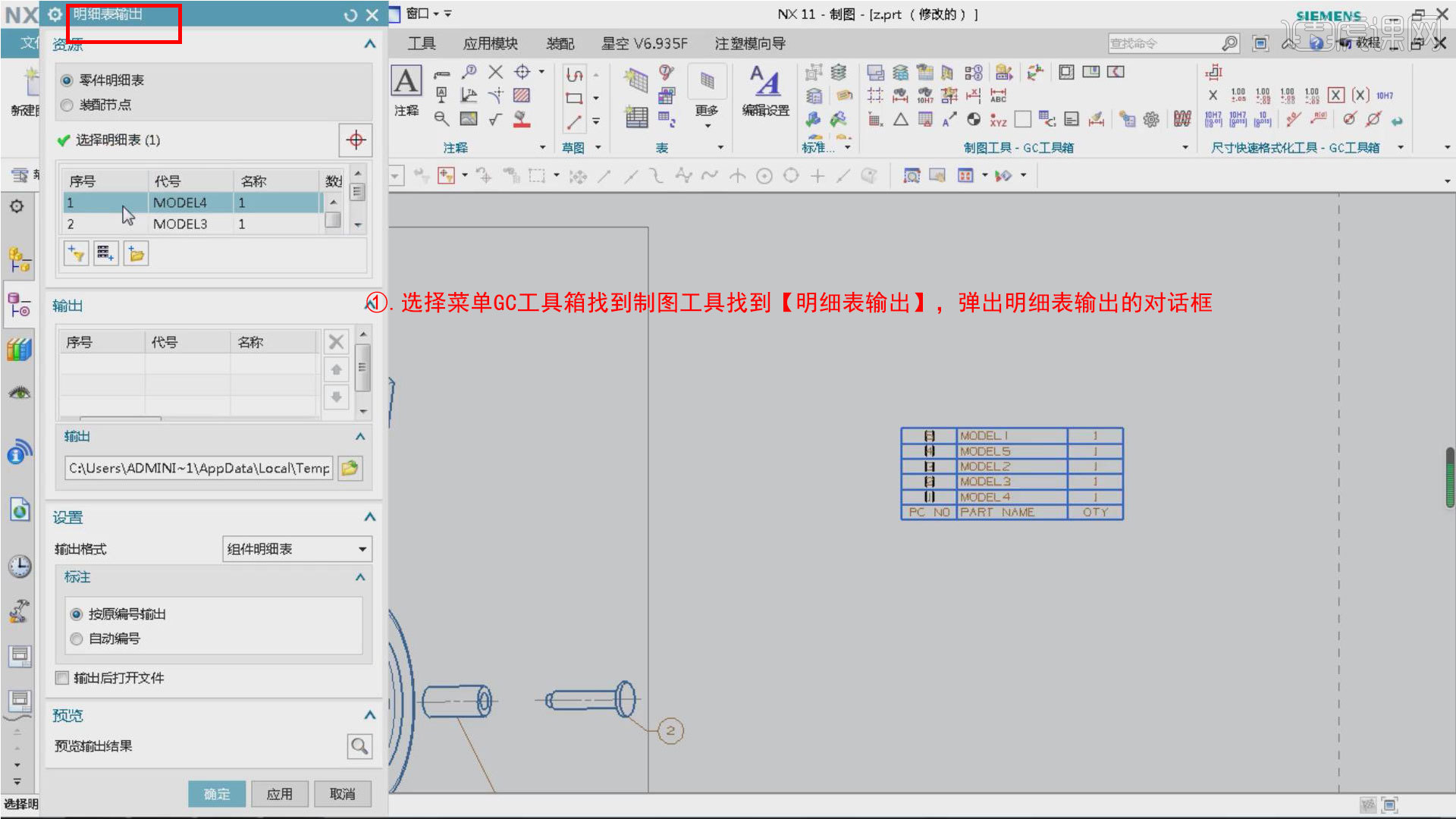Click the 取消 button

[x=343, y=794]
